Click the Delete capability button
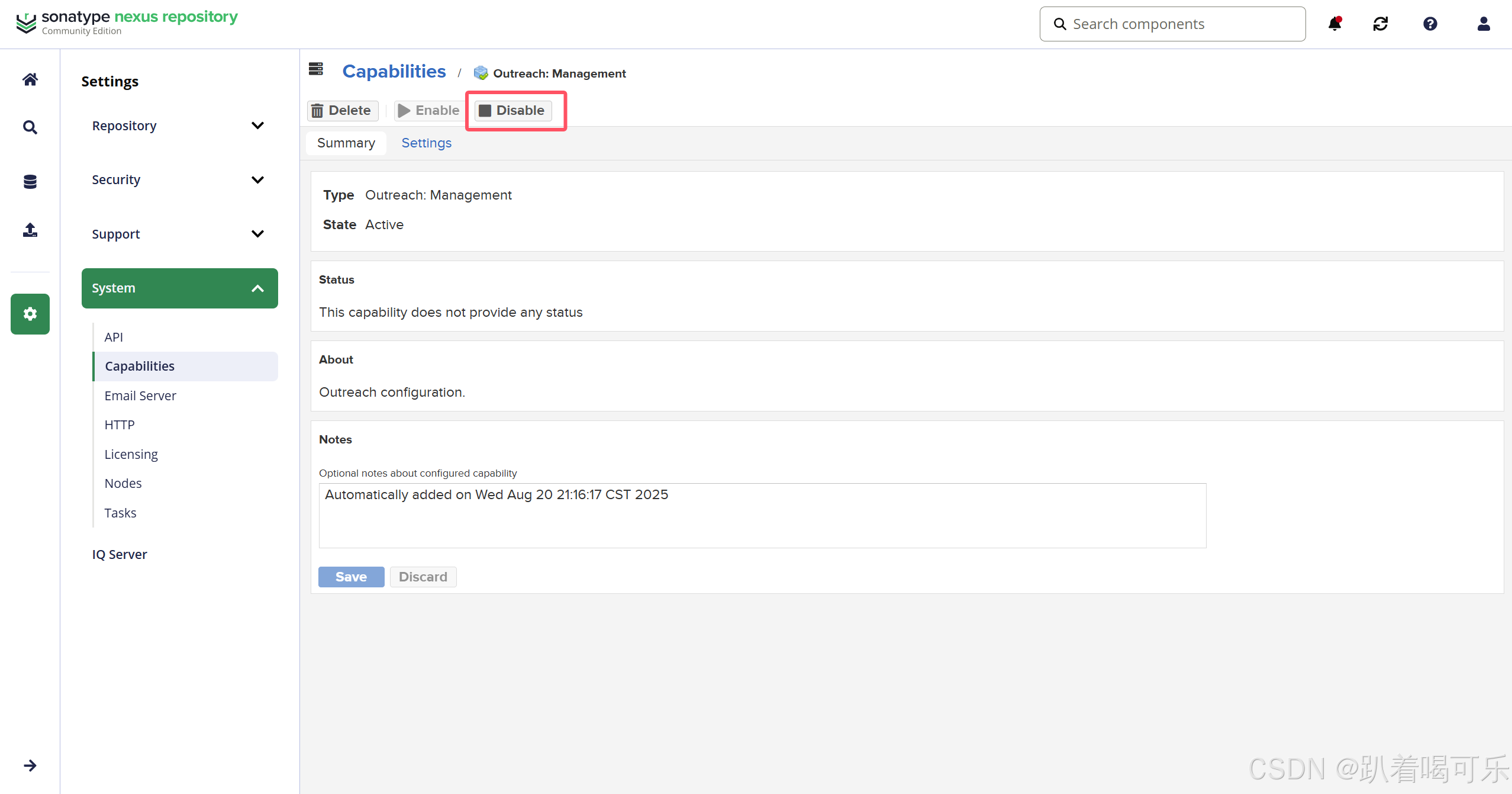Screen dimensions: 1512x794 click(343, 110)
